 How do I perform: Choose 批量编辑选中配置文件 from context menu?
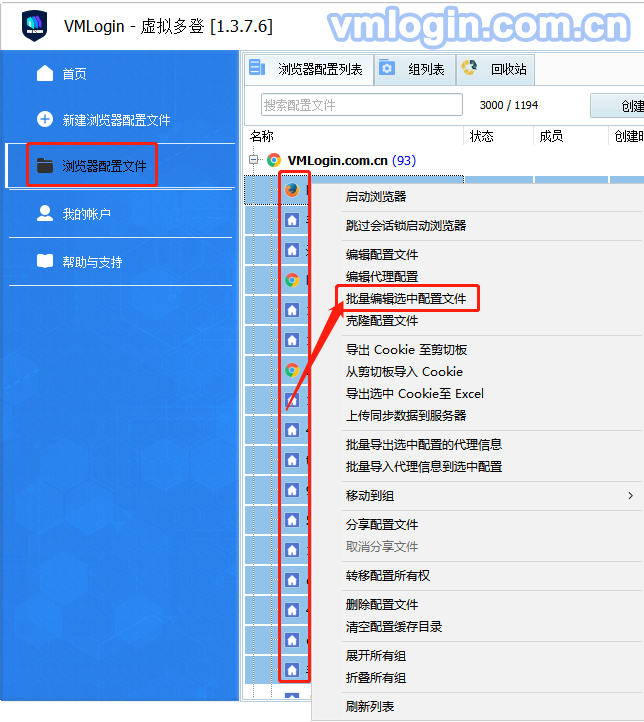pos(406,299)
